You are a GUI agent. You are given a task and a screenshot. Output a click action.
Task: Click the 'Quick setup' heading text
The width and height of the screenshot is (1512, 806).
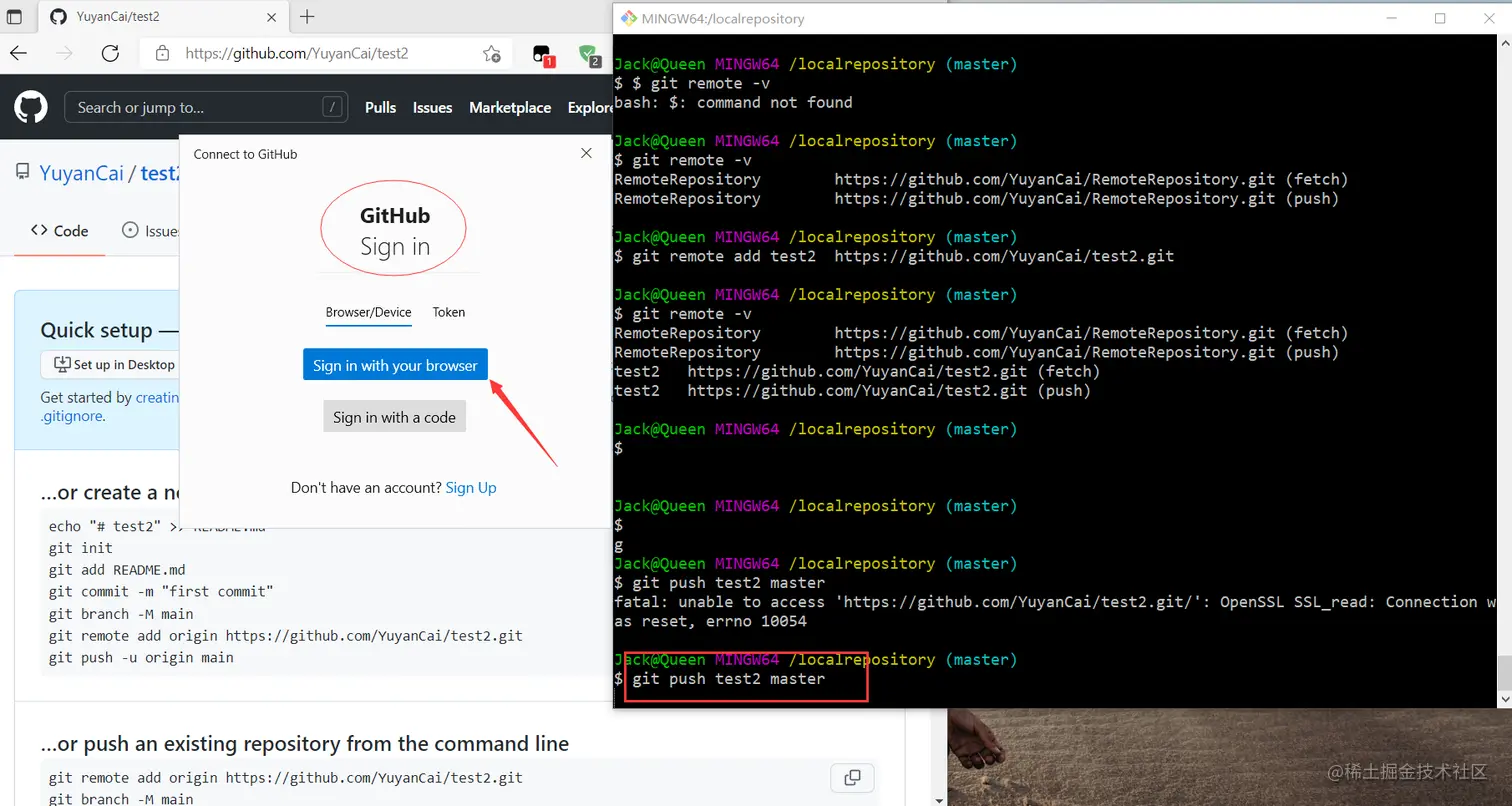[x=97, y=330]
